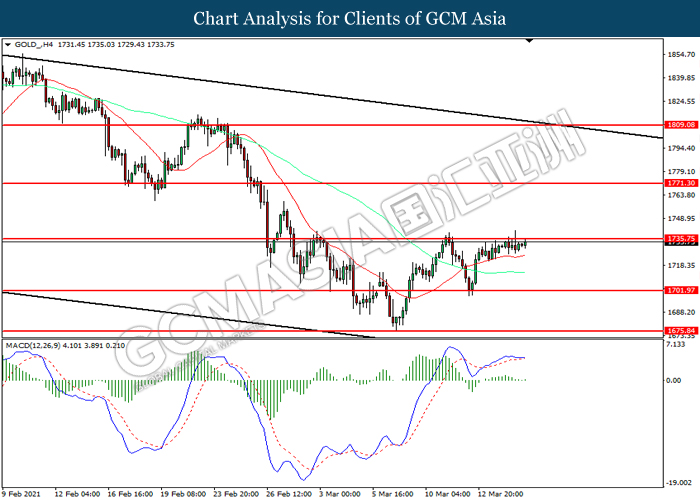This screenshot has height=500, width=700.
Task: Click the 1824.55 price axis value
Action: tap(681, 101)
